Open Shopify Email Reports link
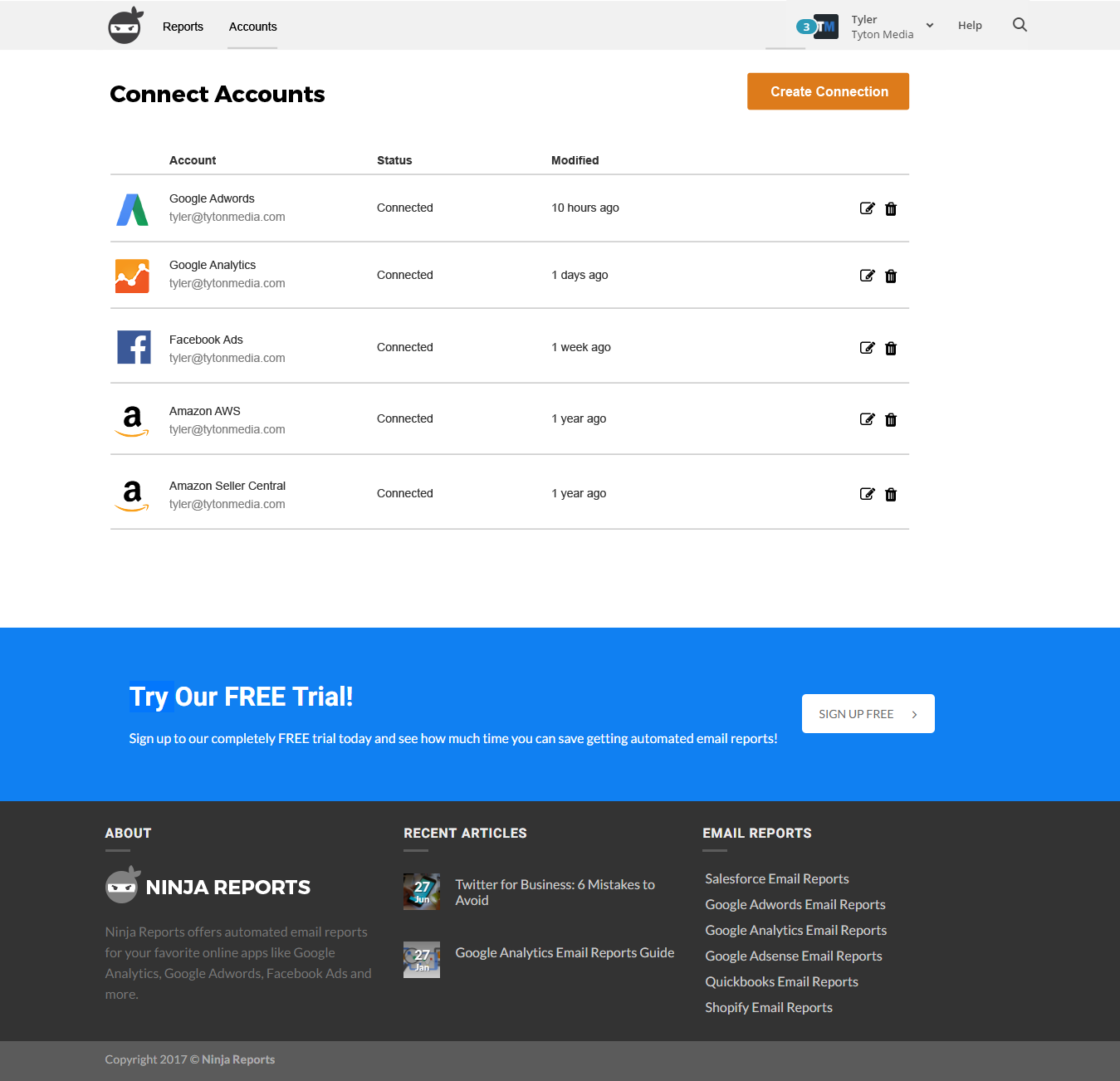Screen dimensions: 1120x1081 [769, 1007]
